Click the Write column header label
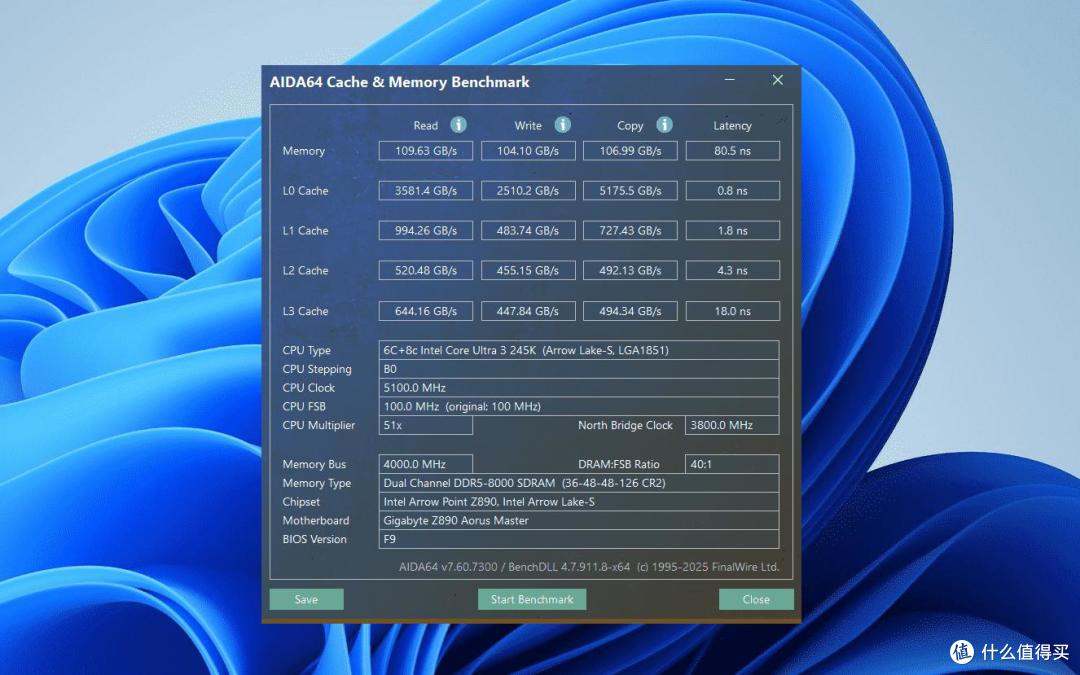The image size is (1080, 675). coord(528,125)
